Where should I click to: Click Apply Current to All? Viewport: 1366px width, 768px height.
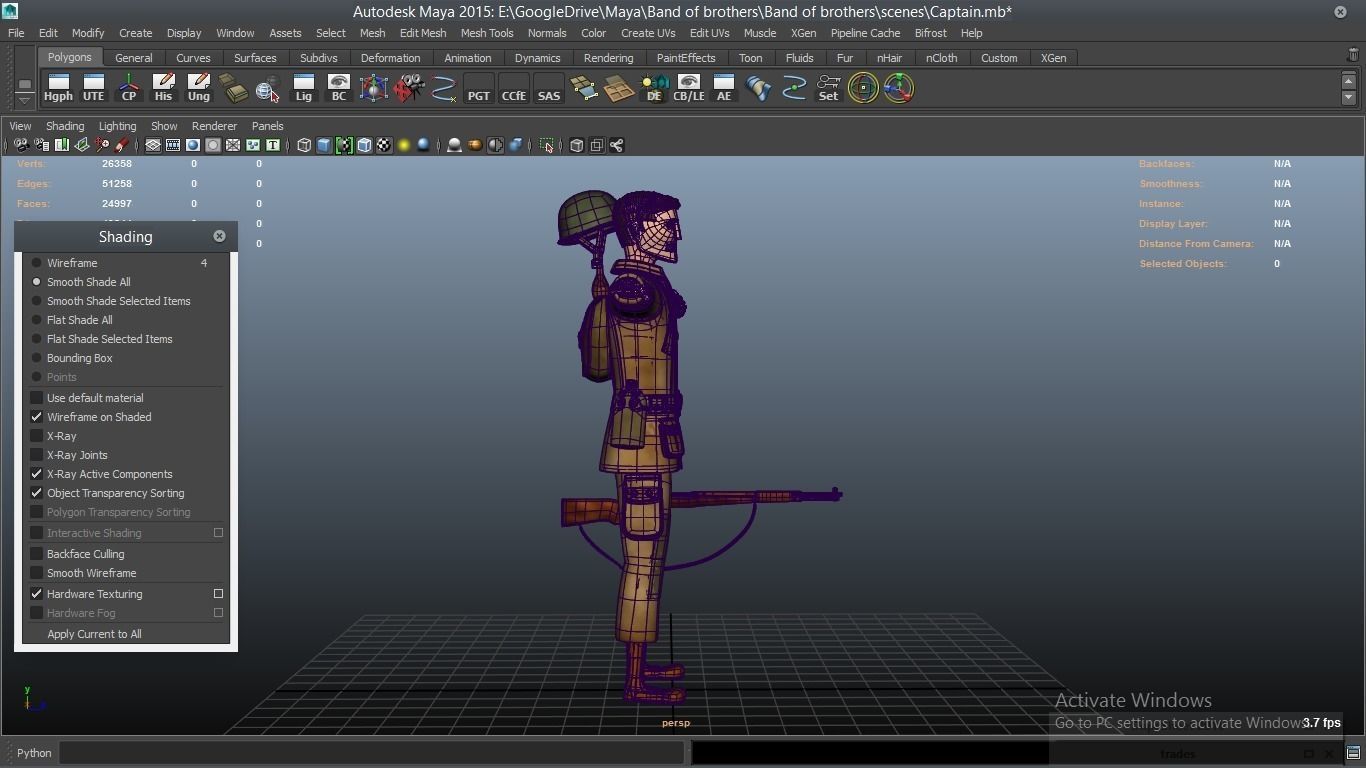pos(94,634)
